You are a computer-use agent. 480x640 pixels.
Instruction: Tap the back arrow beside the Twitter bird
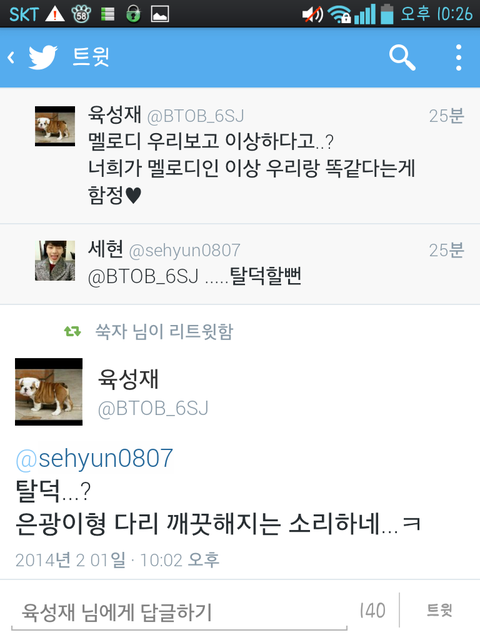[11, 58]
